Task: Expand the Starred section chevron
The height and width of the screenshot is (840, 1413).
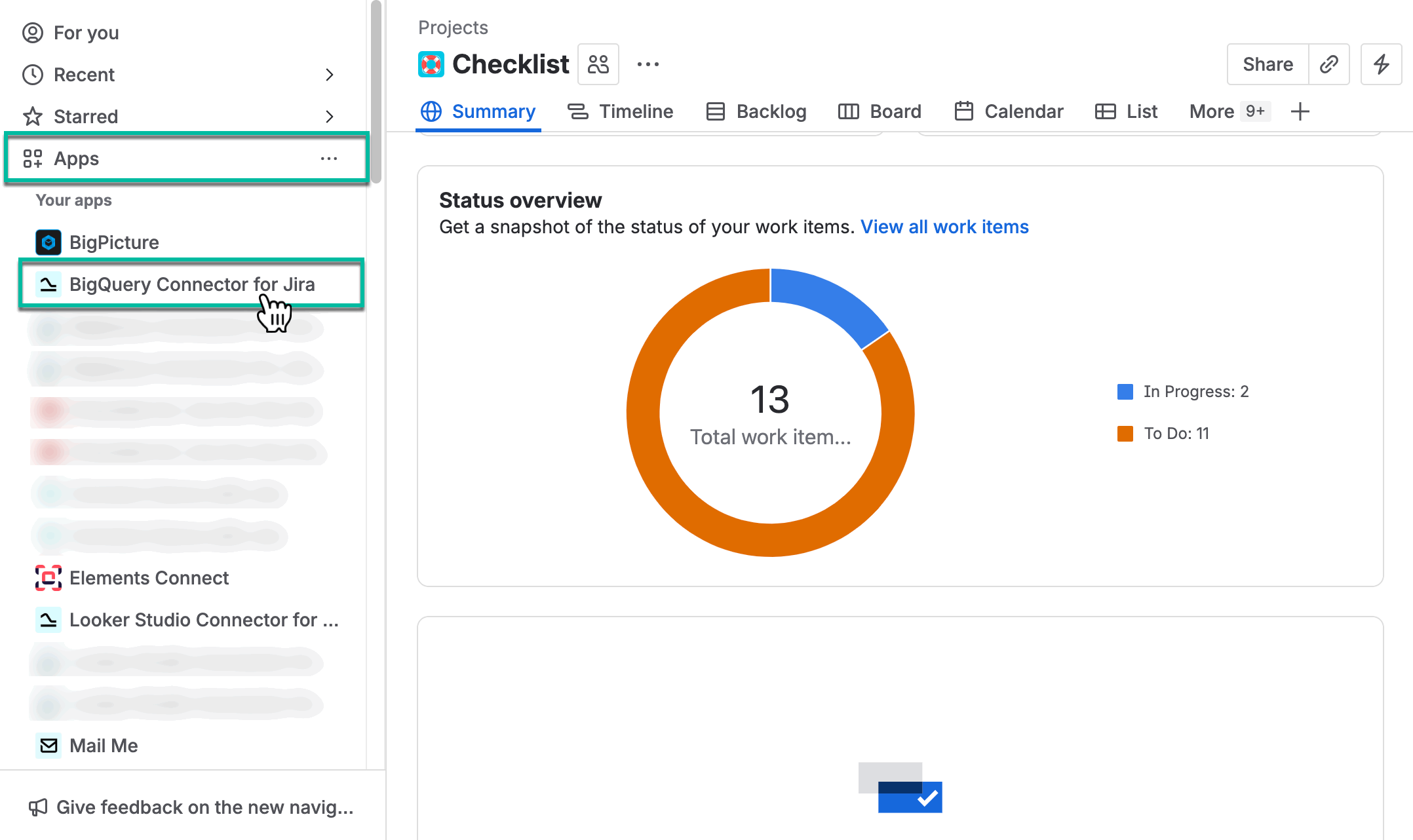Action: click(329, 117)
